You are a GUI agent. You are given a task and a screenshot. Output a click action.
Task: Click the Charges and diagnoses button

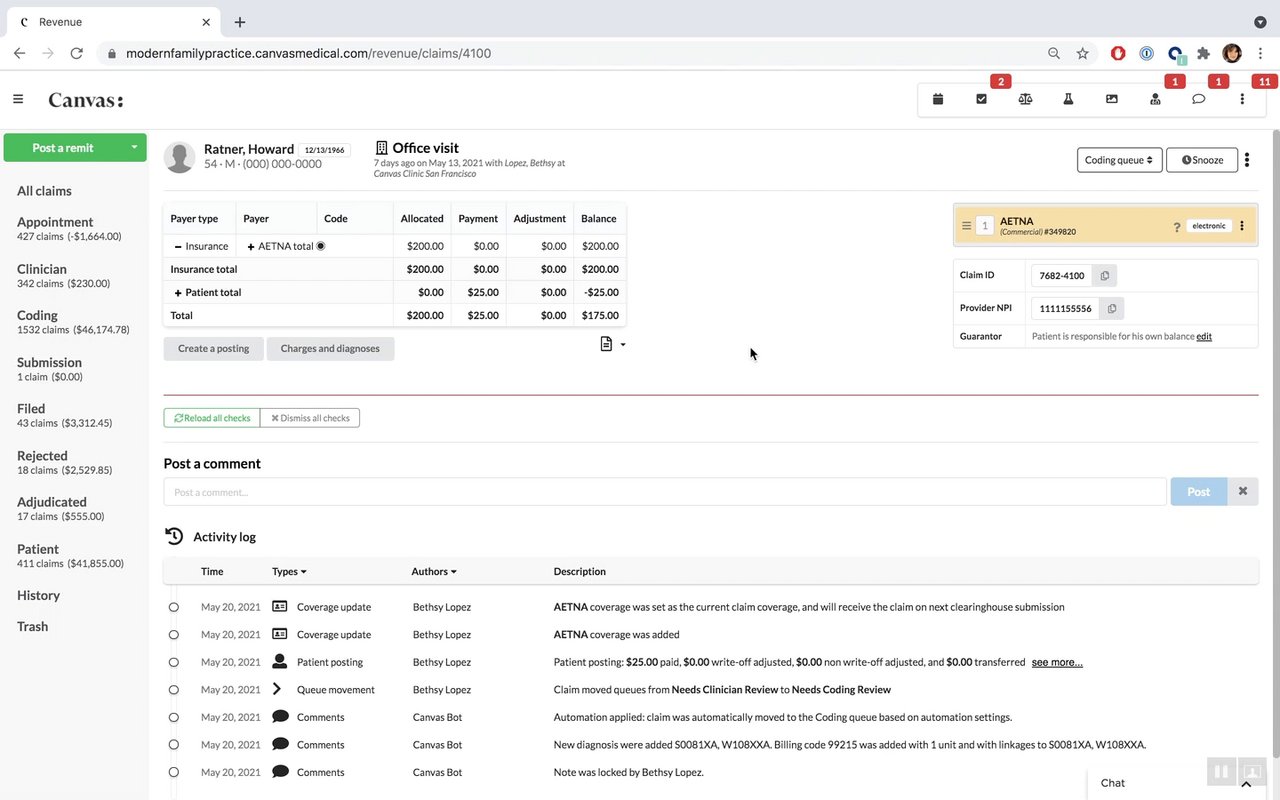[x=330, y=349]
